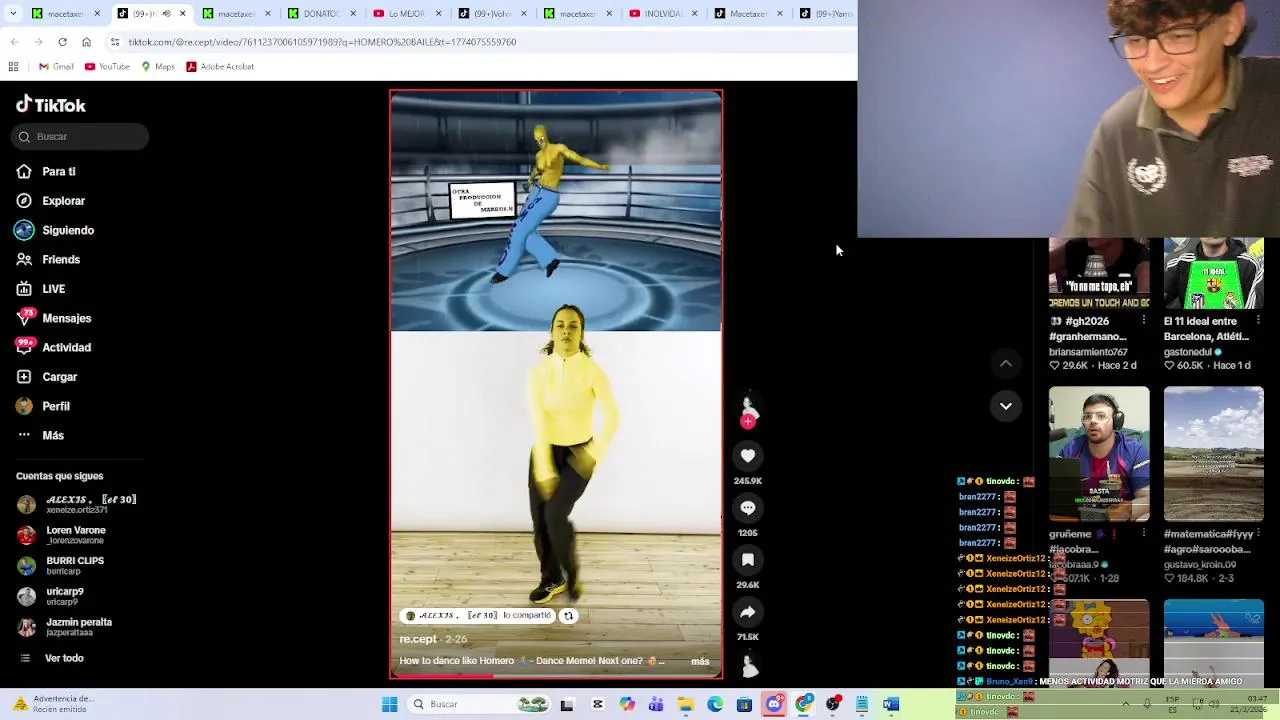Click the browser Home icon
This screenshot has height=720, width=1280.
click(86, 42)
